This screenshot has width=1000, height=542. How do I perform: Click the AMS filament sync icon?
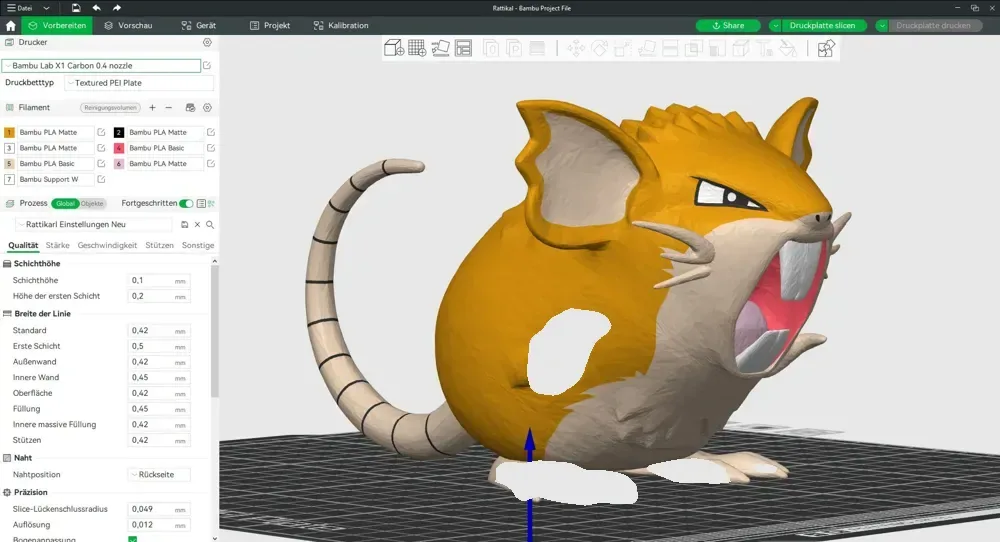190,108
